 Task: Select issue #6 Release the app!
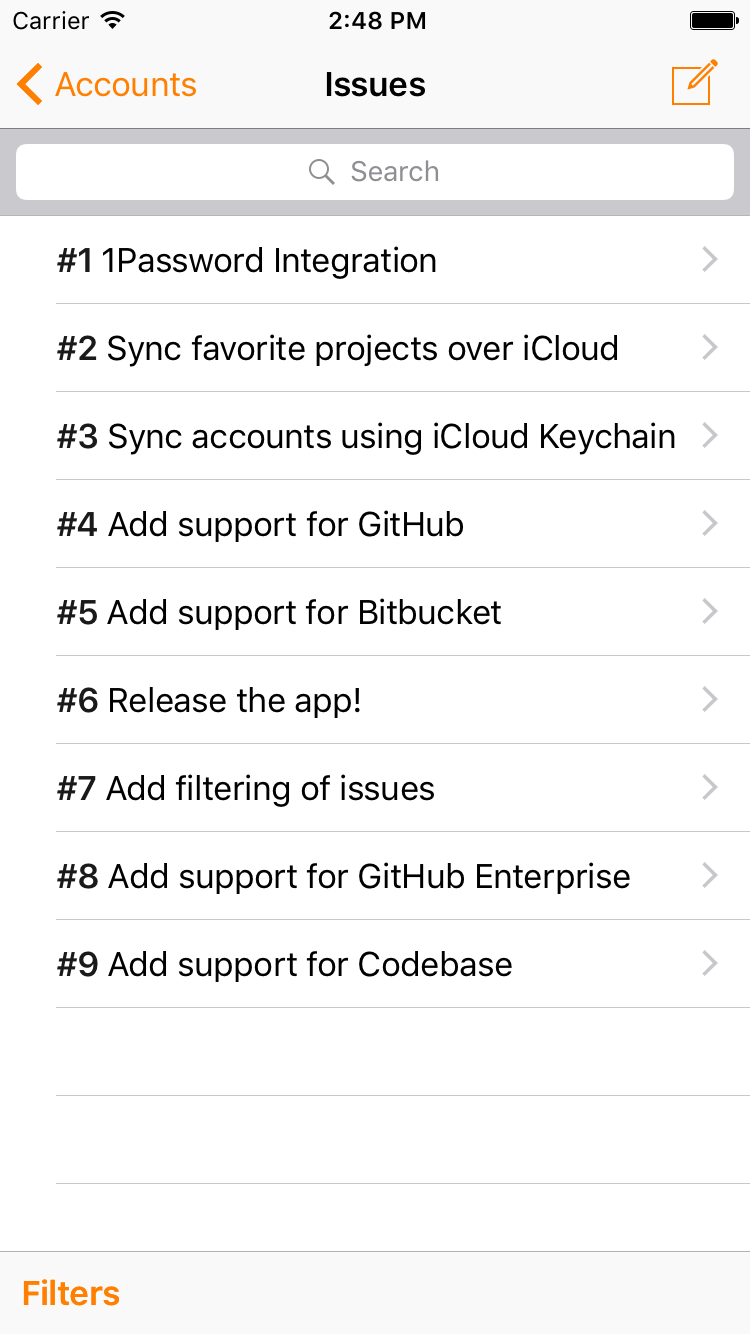pyautogui.click(x=209, y=701)
